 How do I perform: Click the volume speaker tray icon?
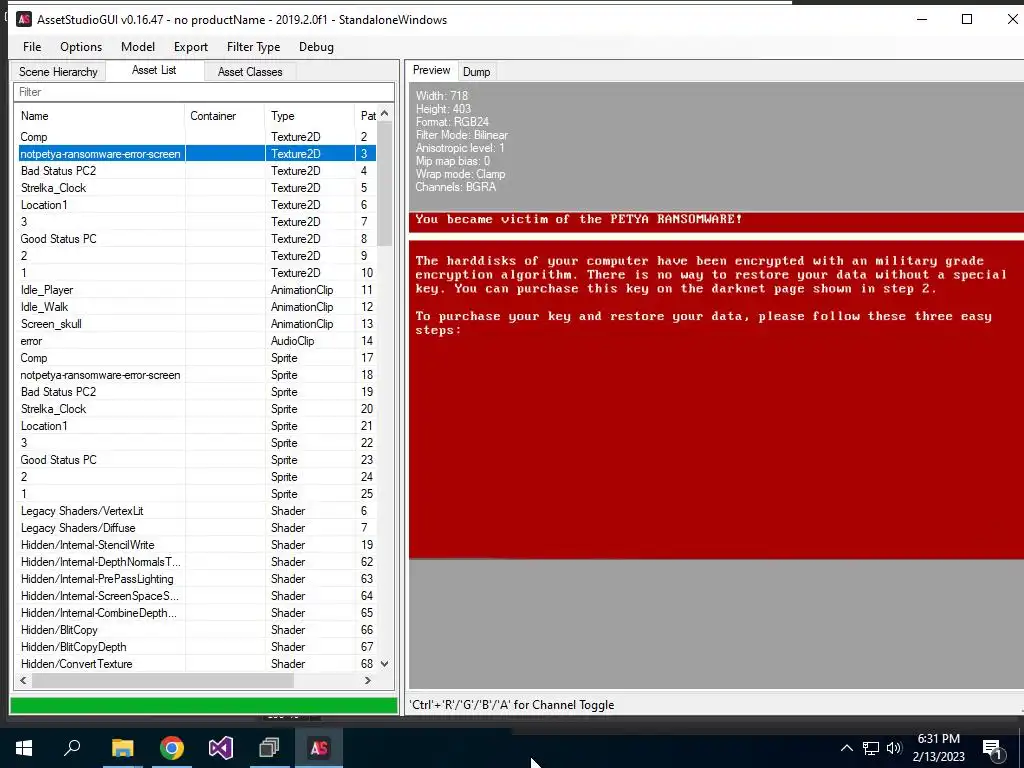coord(894,748)
